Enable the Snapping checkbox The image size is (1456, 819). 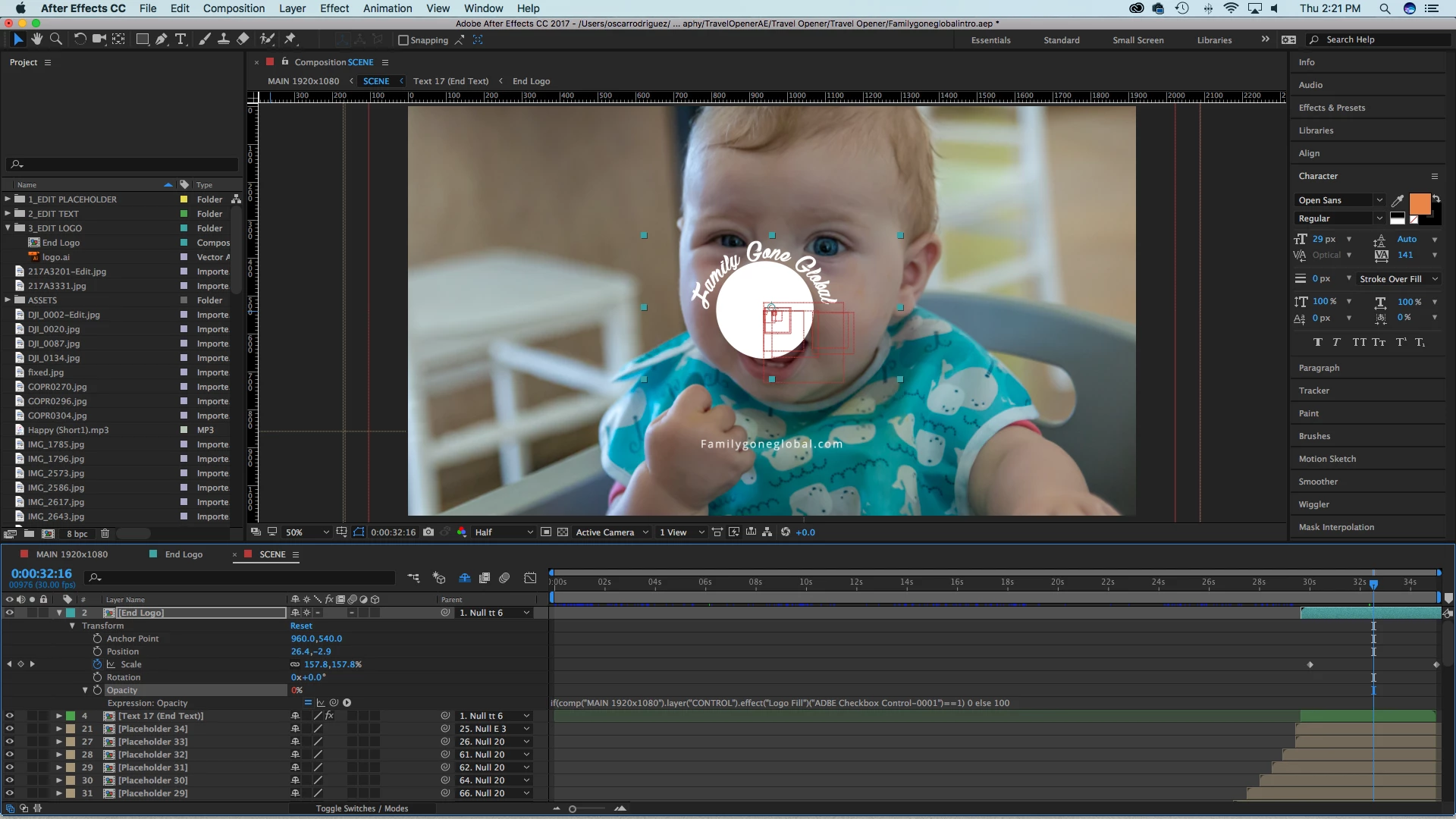coord(403,40)
